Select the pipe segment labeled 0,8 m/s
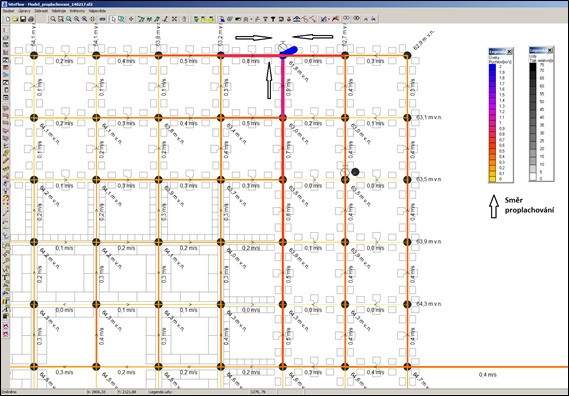 pos(251,56)
